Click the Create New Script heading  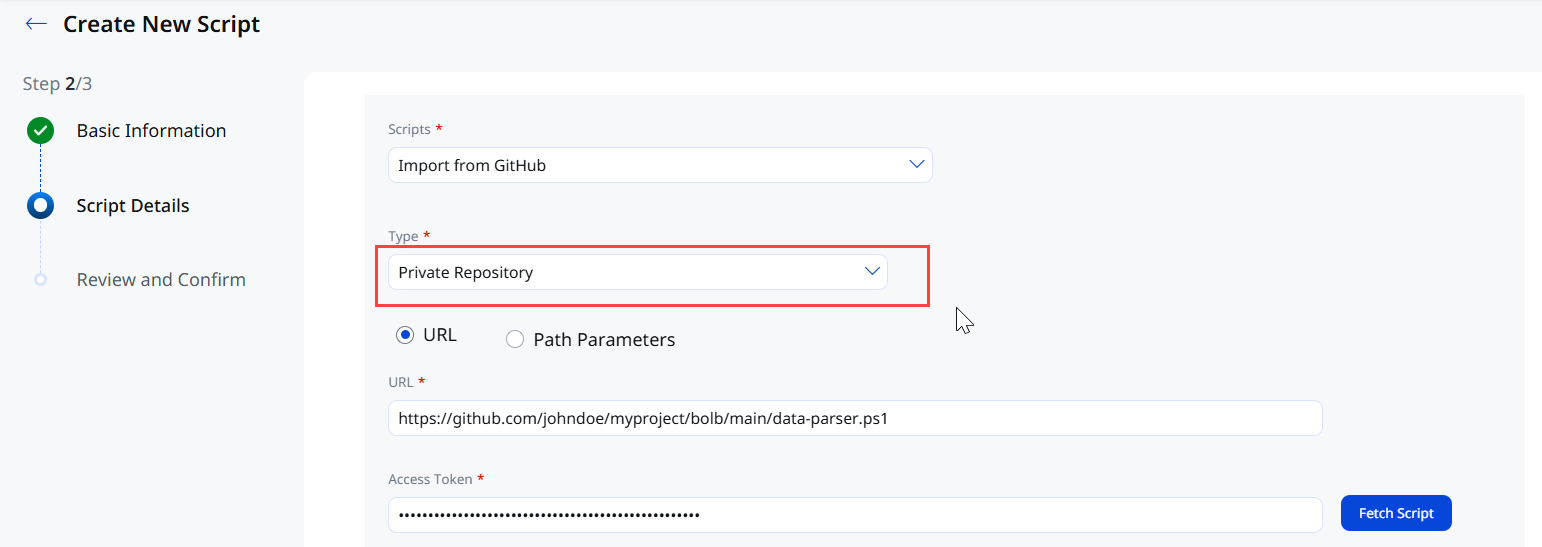tap(162, 24)
